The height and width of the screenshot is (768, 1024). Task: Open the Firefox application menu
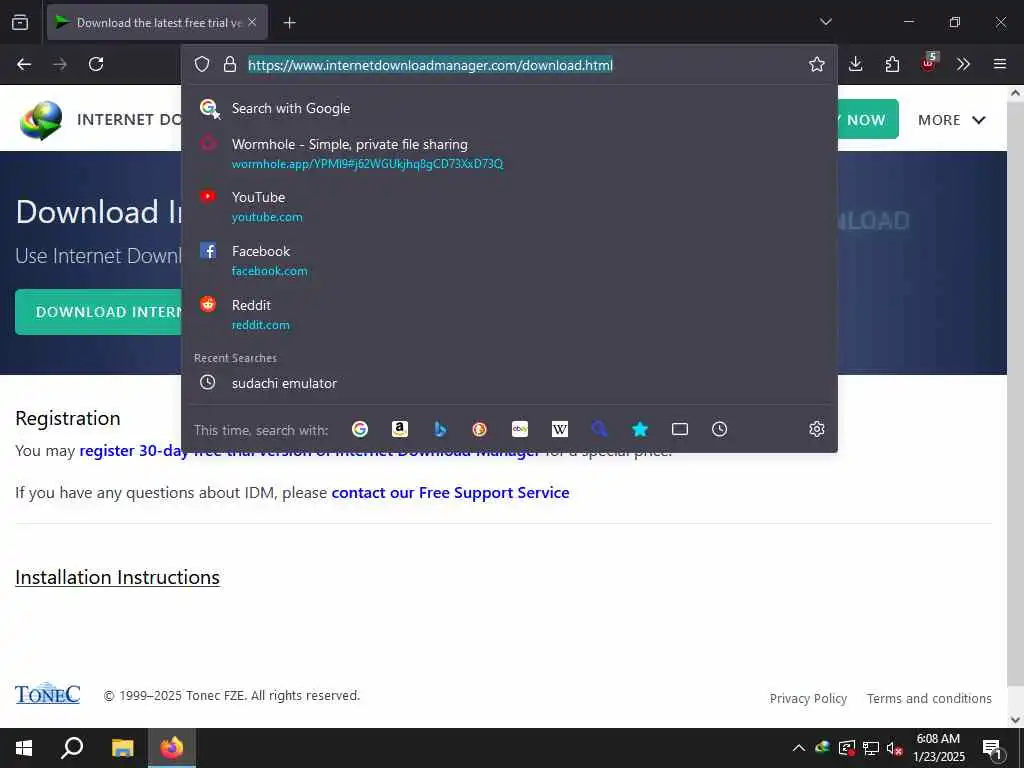999,64
